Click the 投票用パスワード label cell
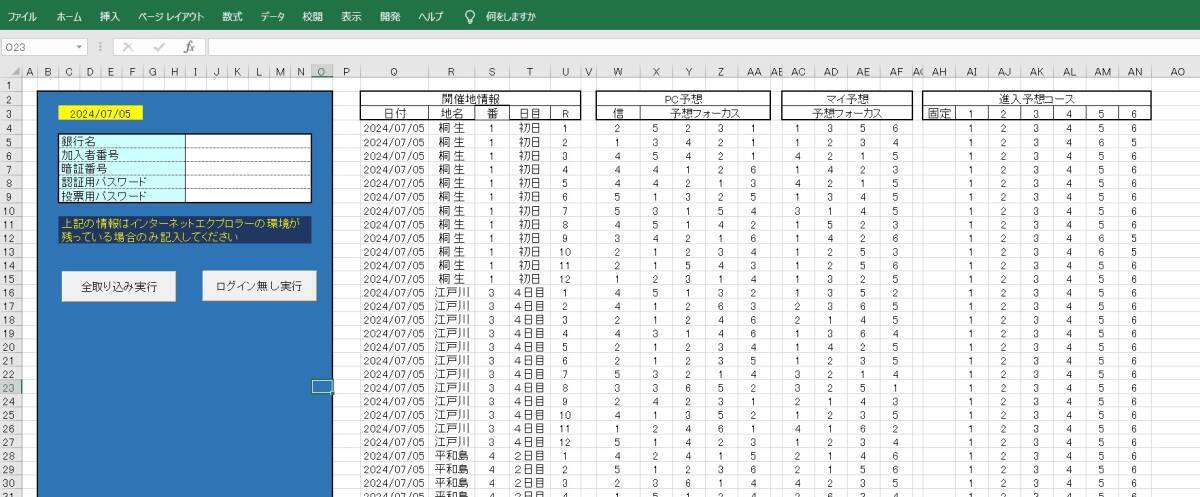 [122, 196]
